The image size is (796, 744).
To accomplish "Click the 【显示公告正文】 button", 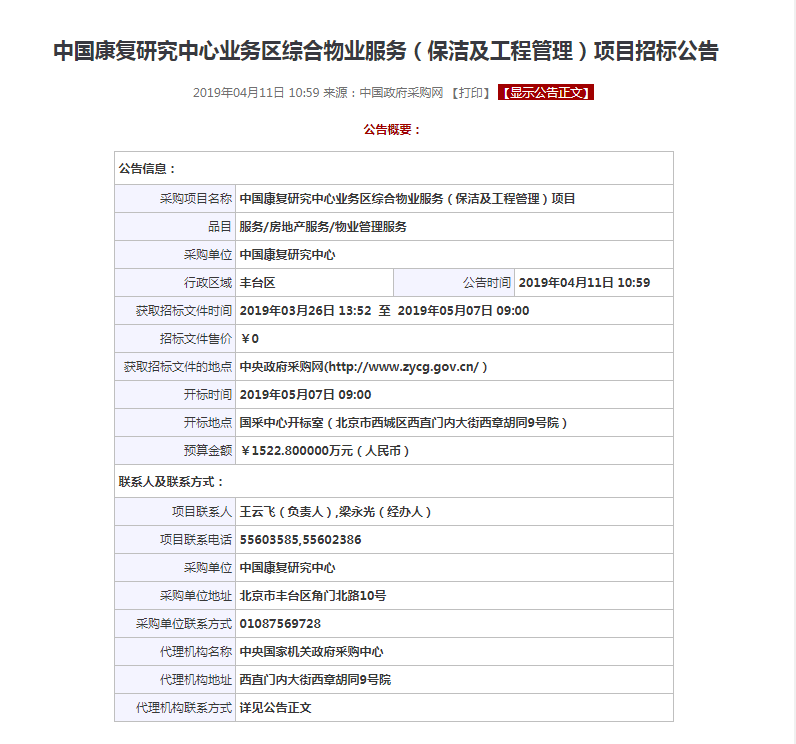I will coord(546,92).
